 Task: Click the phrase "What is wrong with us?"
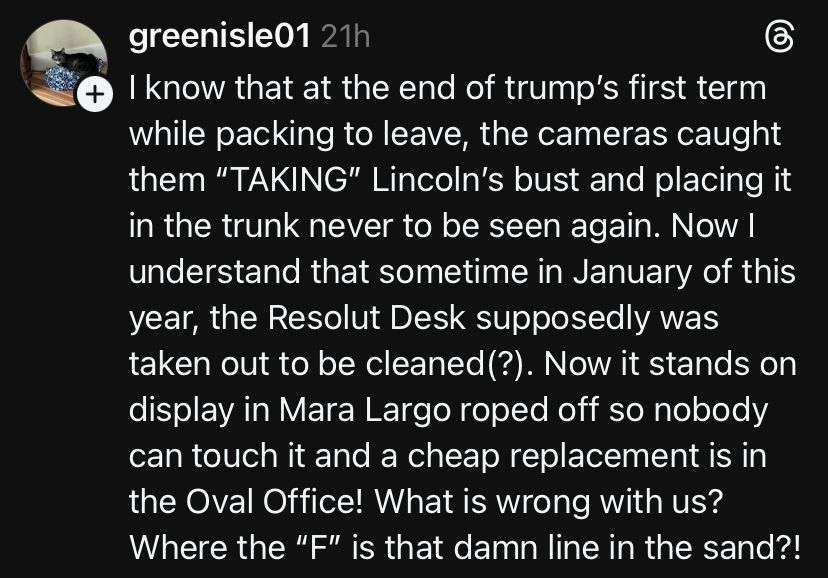(548, 501)
